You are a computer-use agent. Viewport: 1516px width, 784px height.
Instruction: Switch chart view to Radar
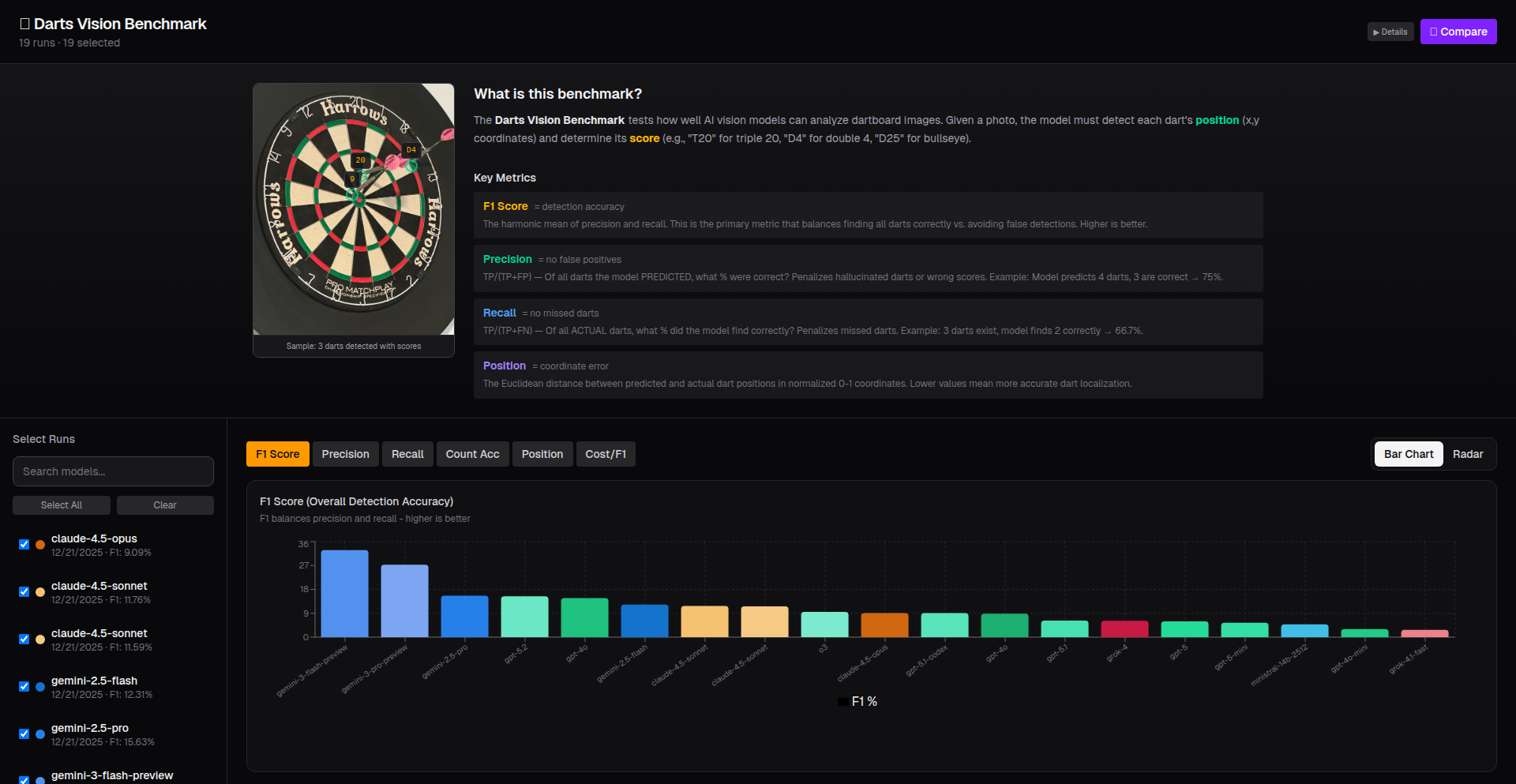click(1467, 454)
